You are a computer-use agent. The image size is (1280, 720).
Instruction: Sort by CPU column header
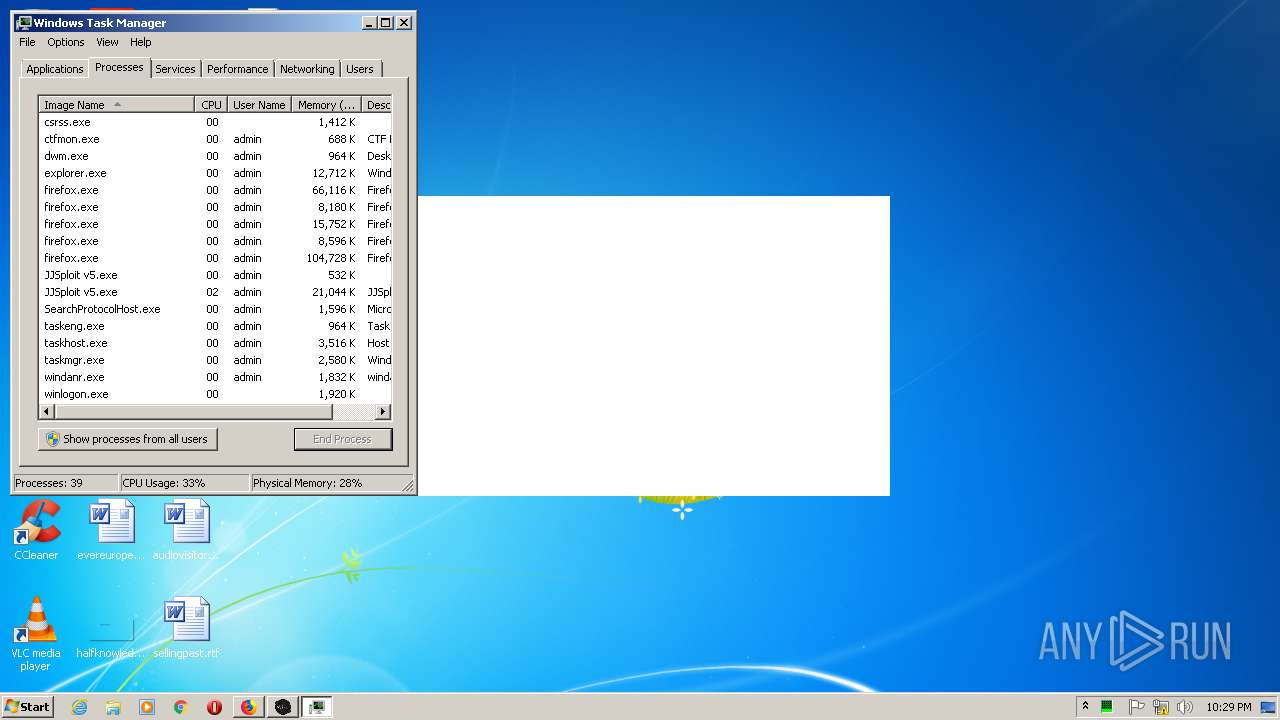[210, 105]
